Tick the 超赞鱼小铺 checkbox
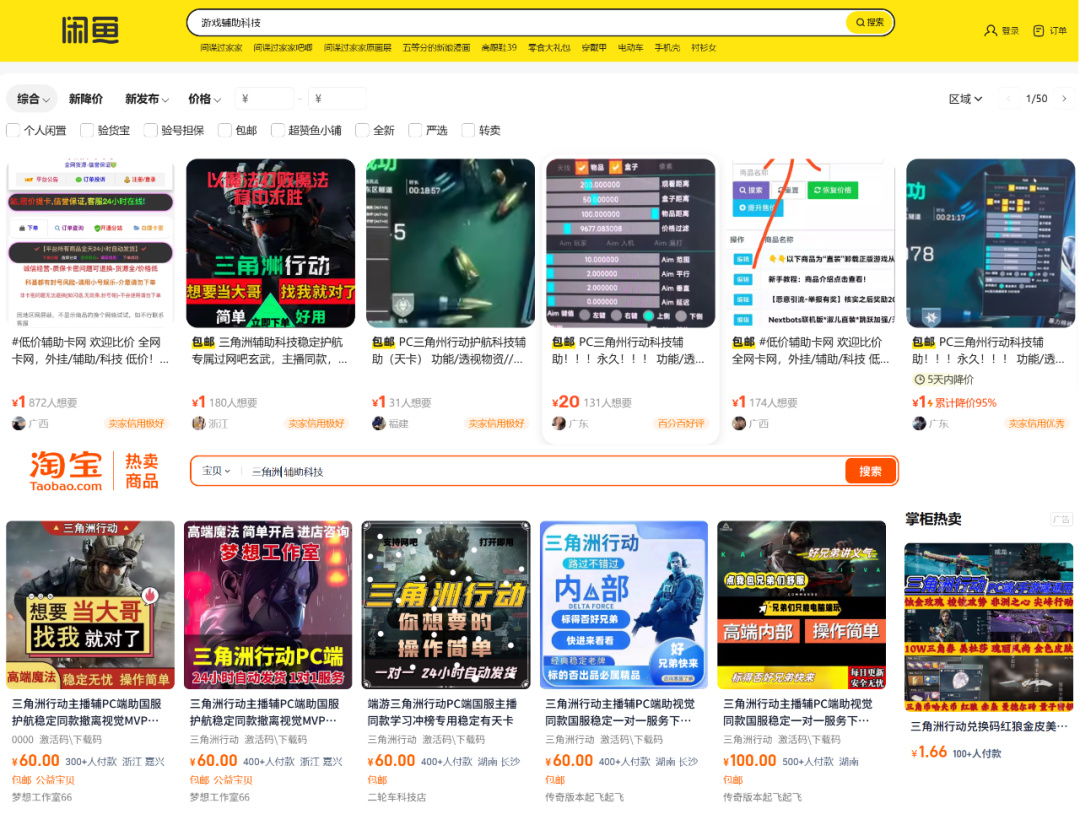The width and height of the screenshot is (1080, 825). coord(278,130)
